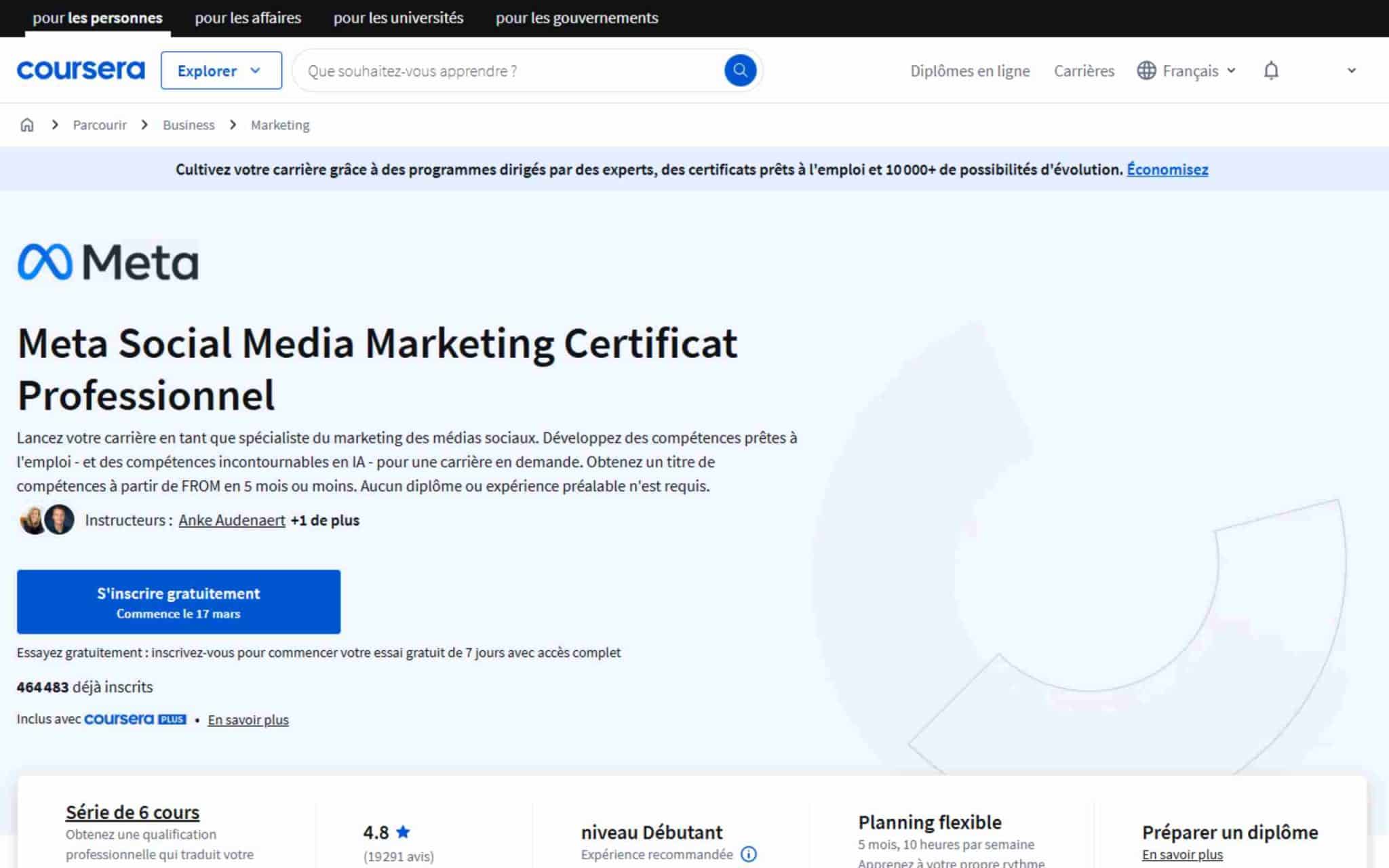Viewport: 1389px width, 868px height.
Task: Click the Planning flexible heading
Action: click(930, 822)
